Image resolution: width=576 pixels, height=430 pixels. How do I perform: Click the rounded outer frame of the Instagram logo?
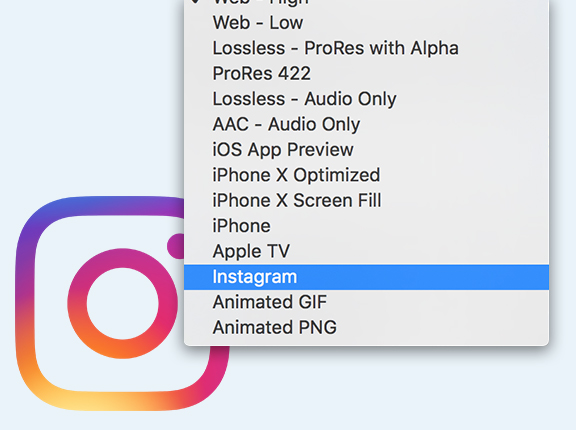pyautogui.click(x=26, y=303)
